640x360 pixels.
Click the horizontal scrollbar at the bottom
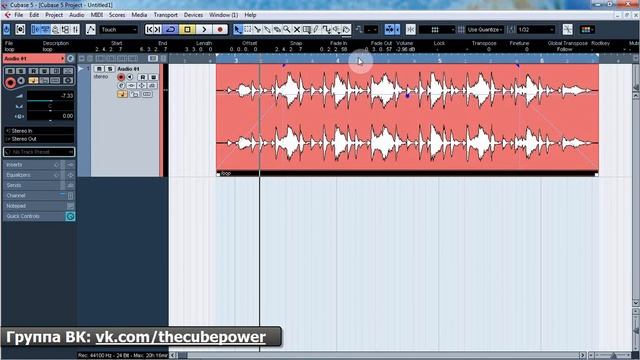point(378,356)
